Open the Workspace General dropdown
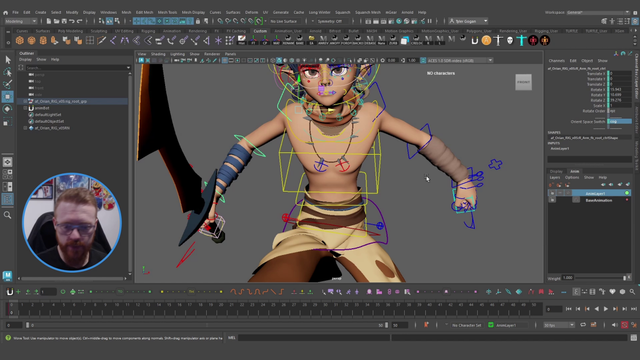This screenshot has height=360, width=640. [598, 13]
